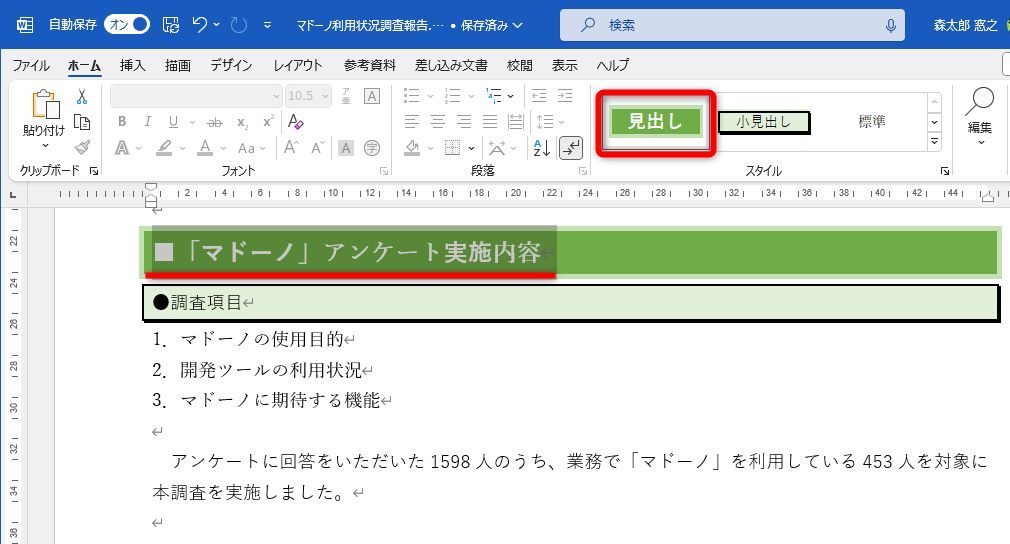This screenshot has height=544, width=1010.
Task: Toggle the AutoSave switch off
Action: (x=127, y=24)
